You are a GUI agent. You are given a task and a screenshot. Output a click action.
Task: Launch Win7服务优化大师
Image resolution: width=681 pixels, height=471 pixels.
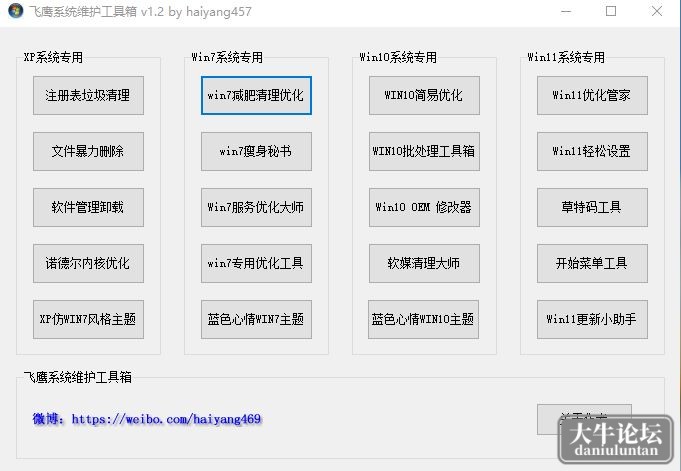[256, 208]
